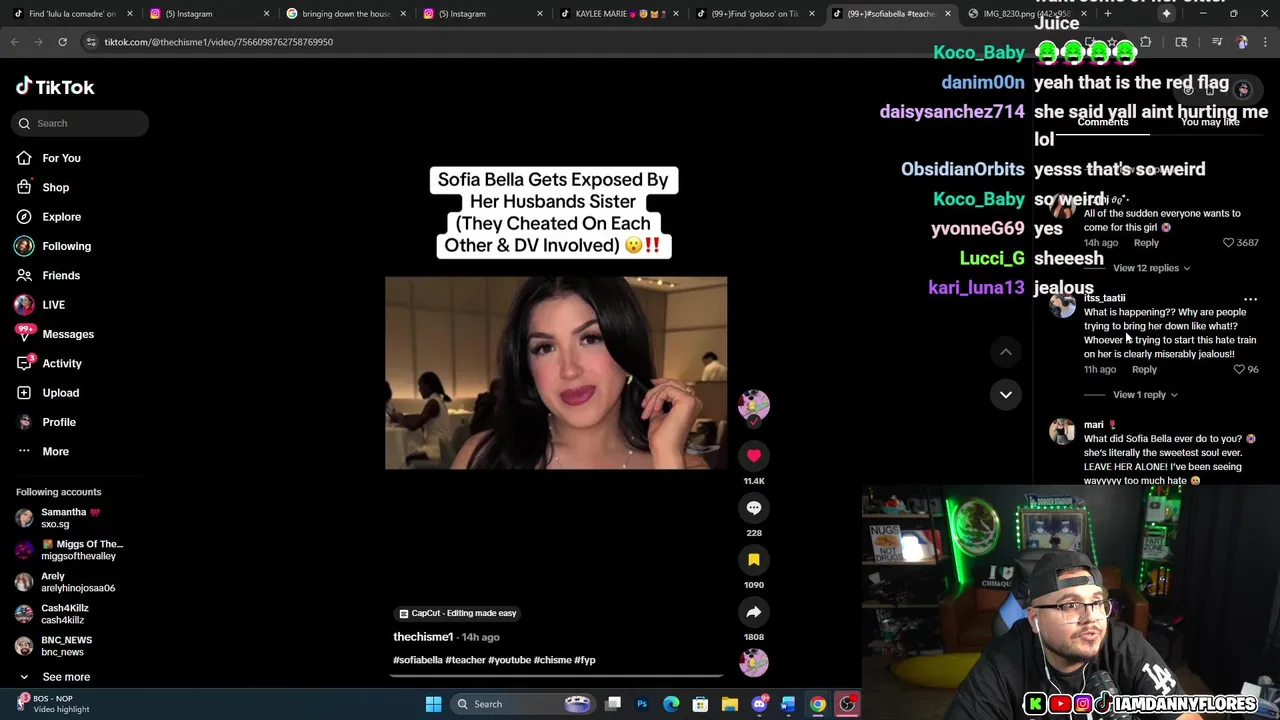Open creator avatar above like button

pyautogui.click(x=754, y=405)
